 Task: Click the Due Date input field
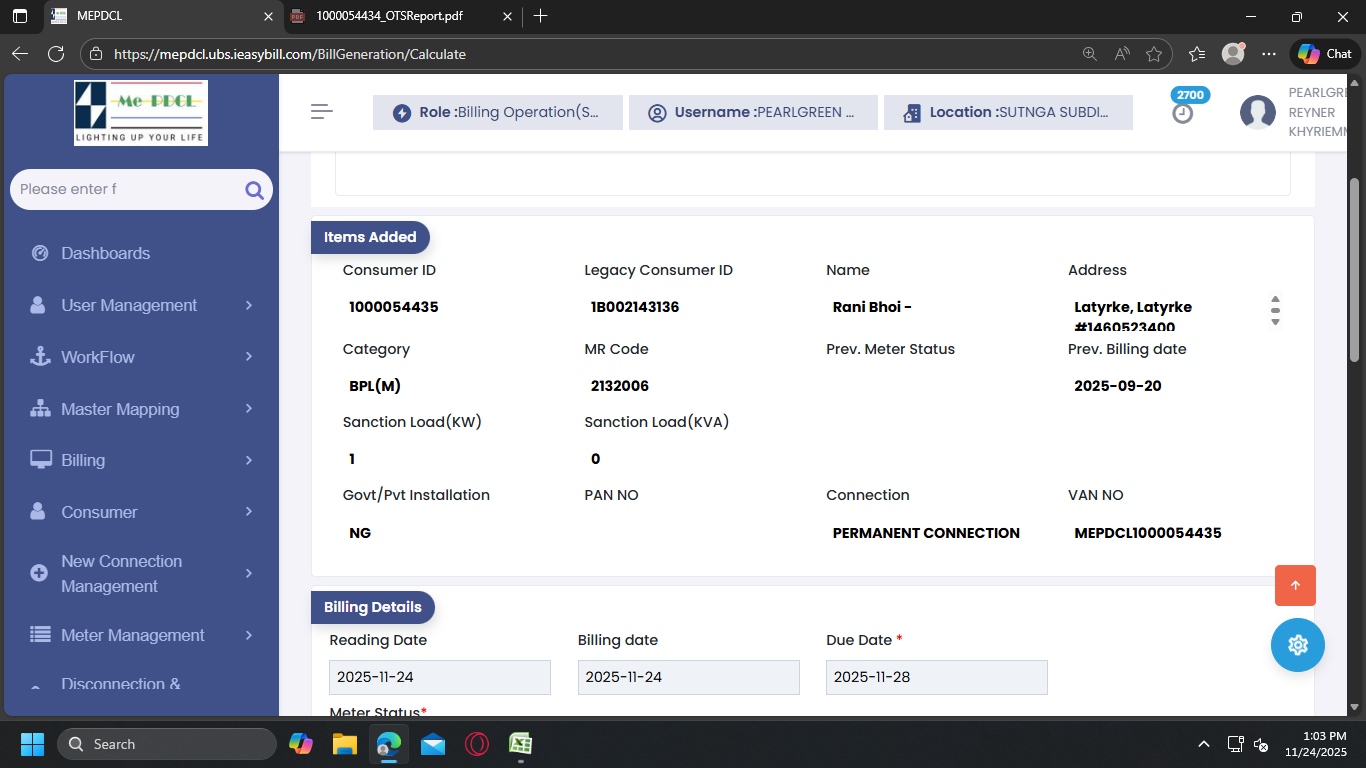pos(936,677)
